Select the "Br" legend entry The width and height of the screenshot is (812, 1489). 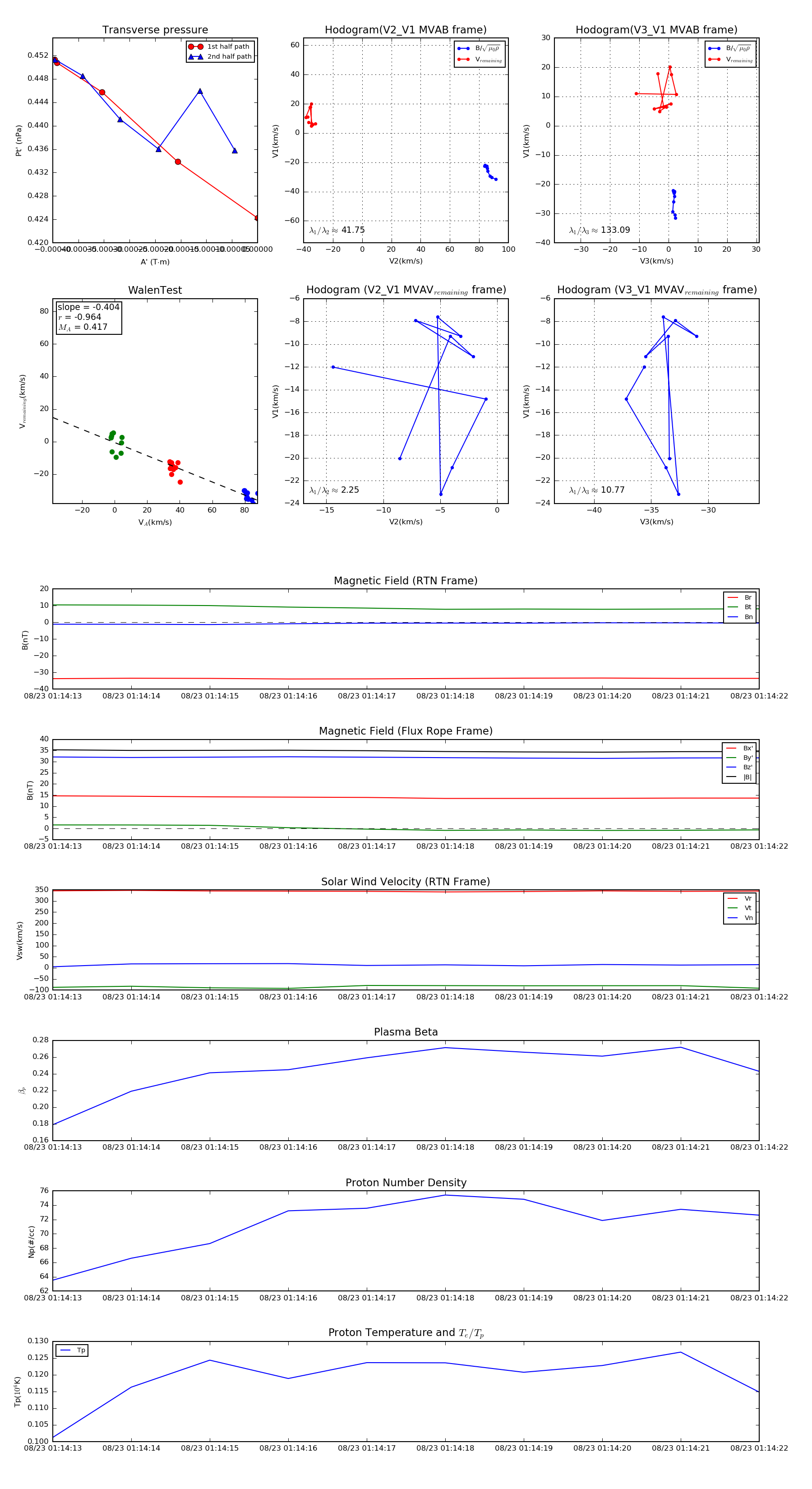click(740, 598)
